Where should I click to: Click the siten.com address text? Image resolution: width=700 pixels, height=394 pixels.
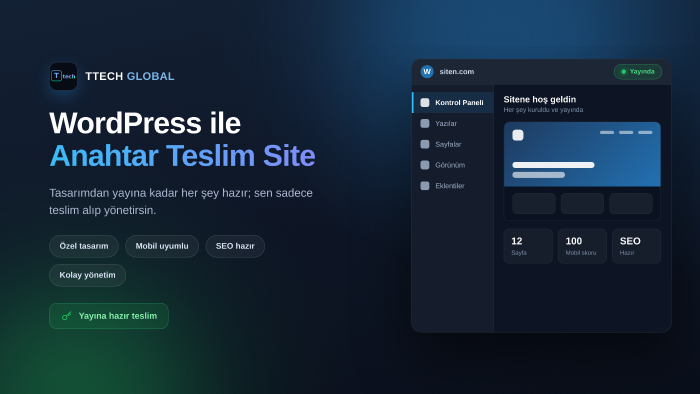457,71
